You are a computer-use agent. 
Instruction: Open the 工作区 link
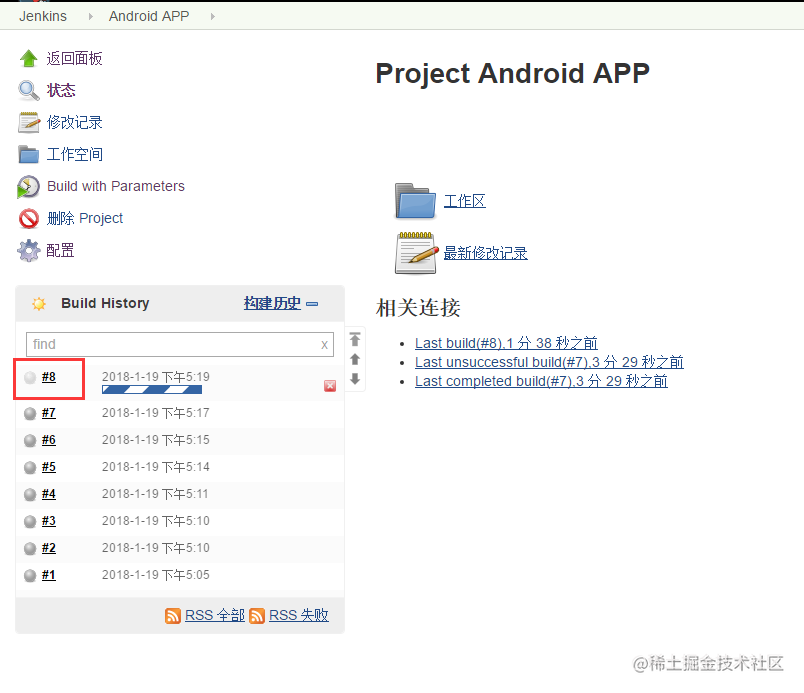465,201
